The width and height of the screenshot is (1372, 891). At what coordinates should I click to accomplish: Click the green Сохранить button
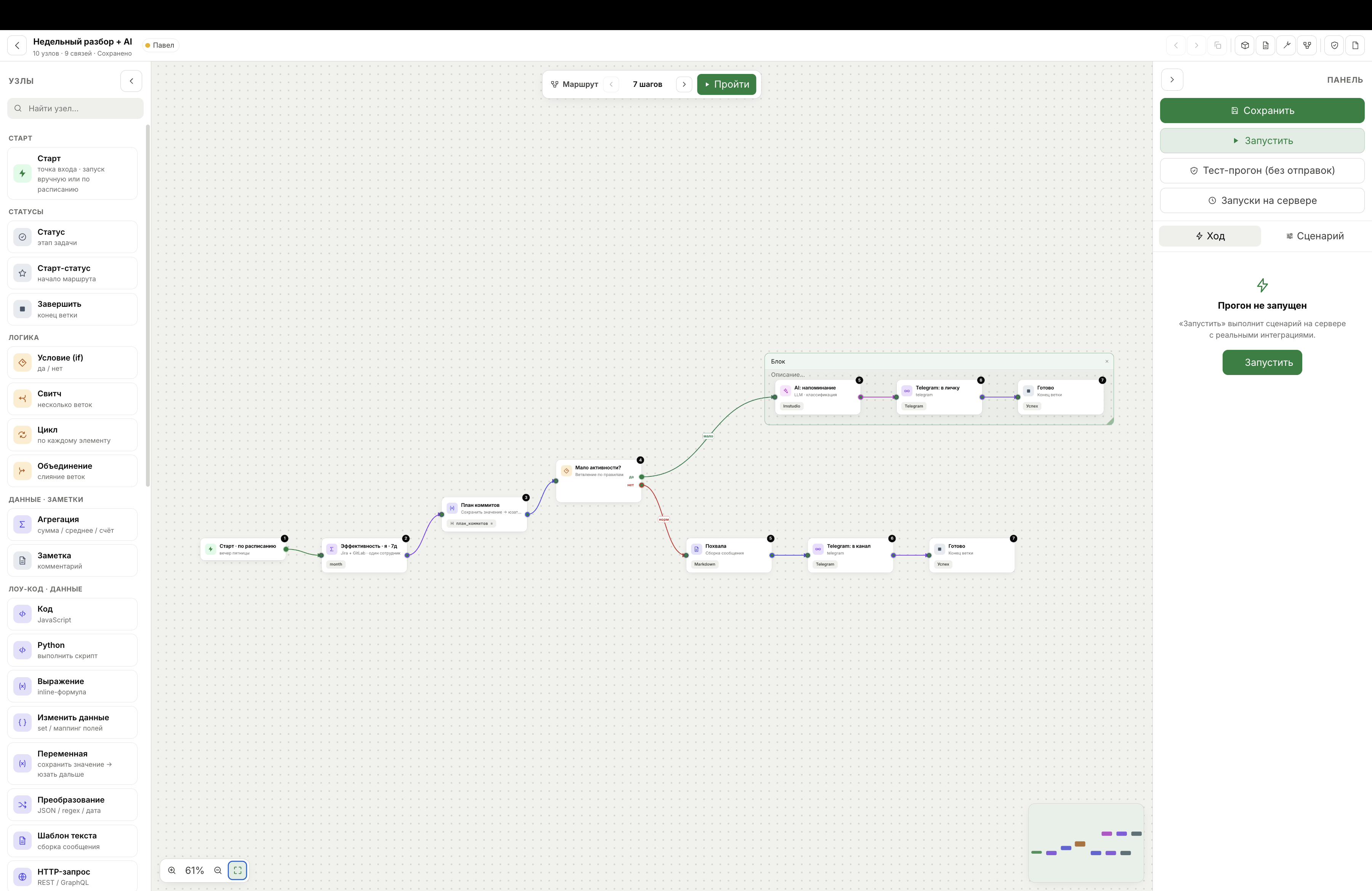1262,111
